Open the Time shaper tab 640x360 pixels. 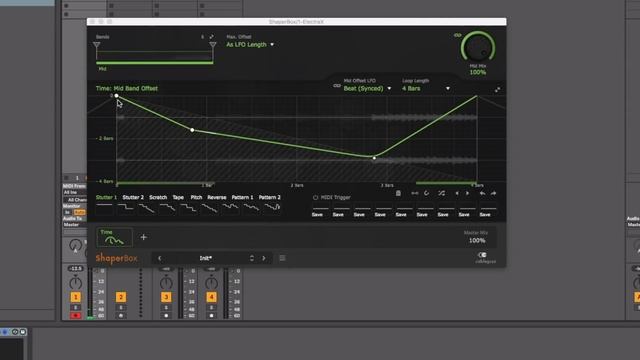pos(114,238)
